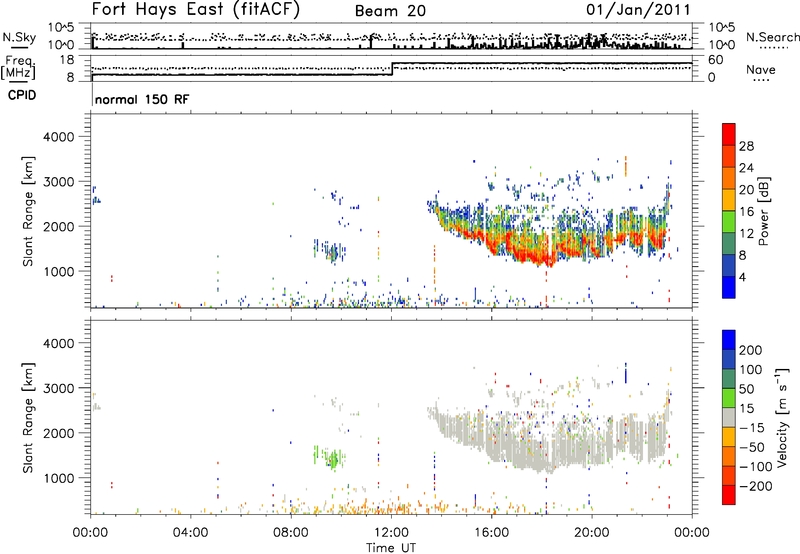Viewport: 800px width, 554px height.
Task: Click the 'Power [dB]' colorbar label
Action: (x=763, y=211)
